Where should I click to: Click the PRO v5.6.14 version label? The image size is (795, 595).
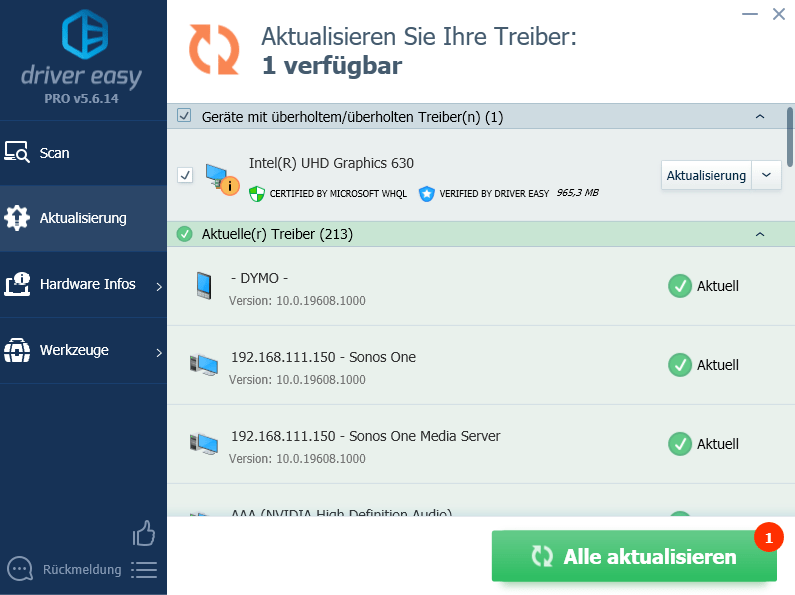click(81, 98)
